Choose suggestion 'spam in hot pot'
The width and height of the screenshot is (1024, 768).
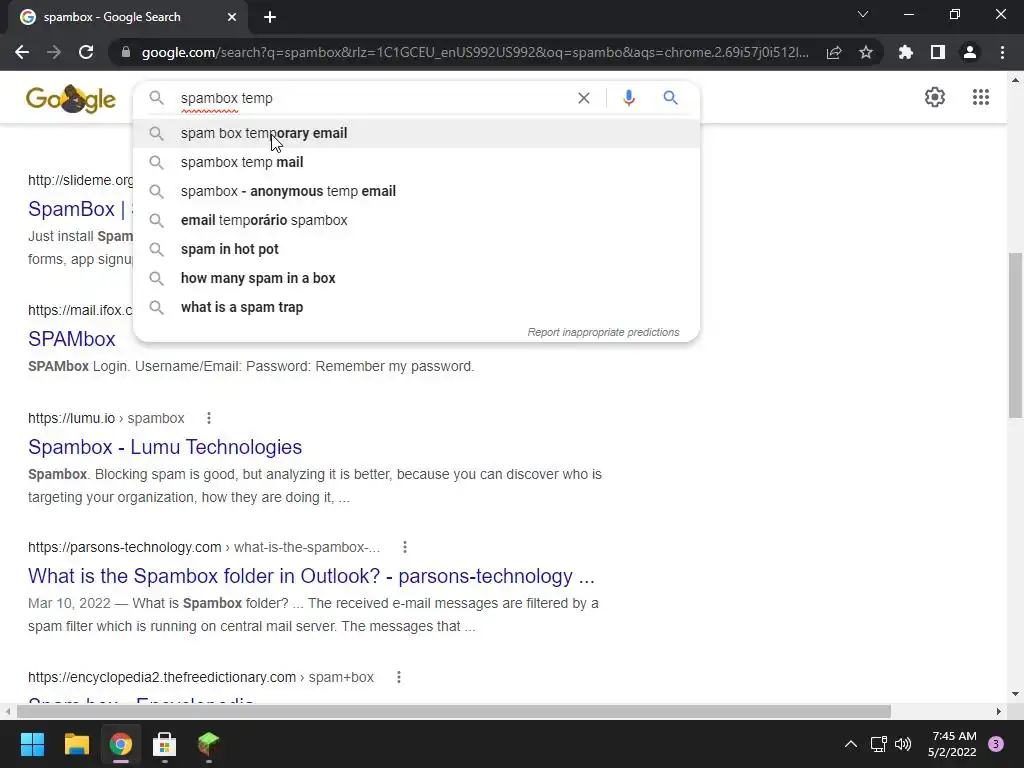416,249
